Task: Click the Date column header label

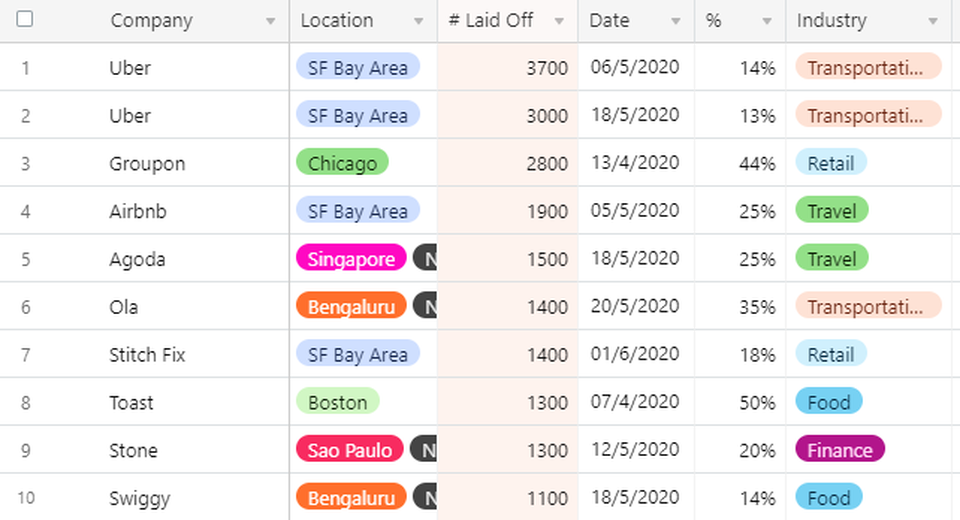Action: 609,20
